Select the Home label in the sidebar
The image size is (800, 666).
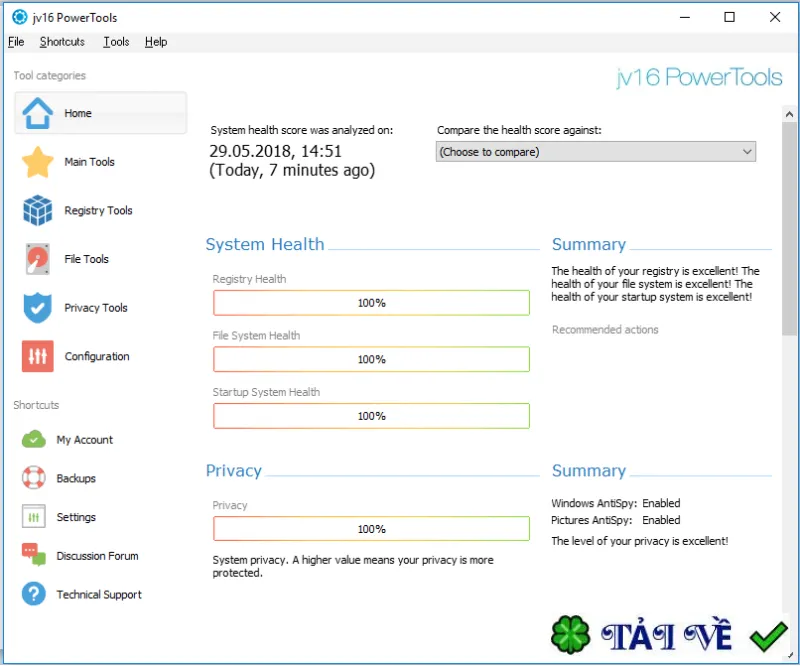(78, 113)
